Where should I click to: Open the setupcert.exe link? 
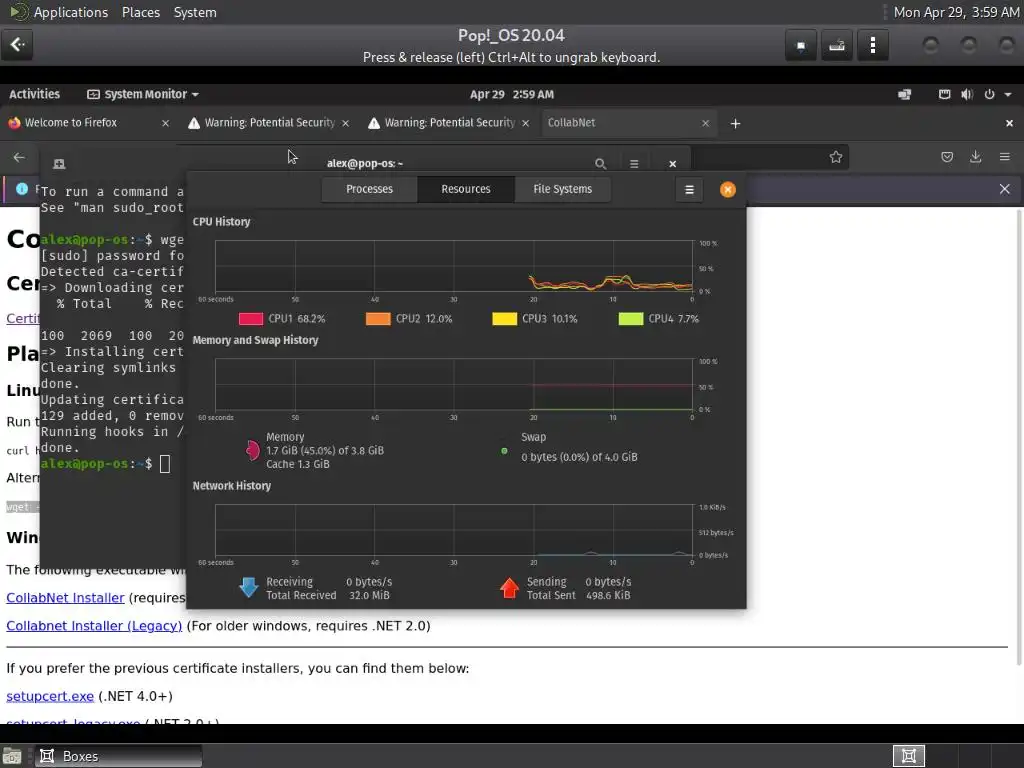[50, 696]
